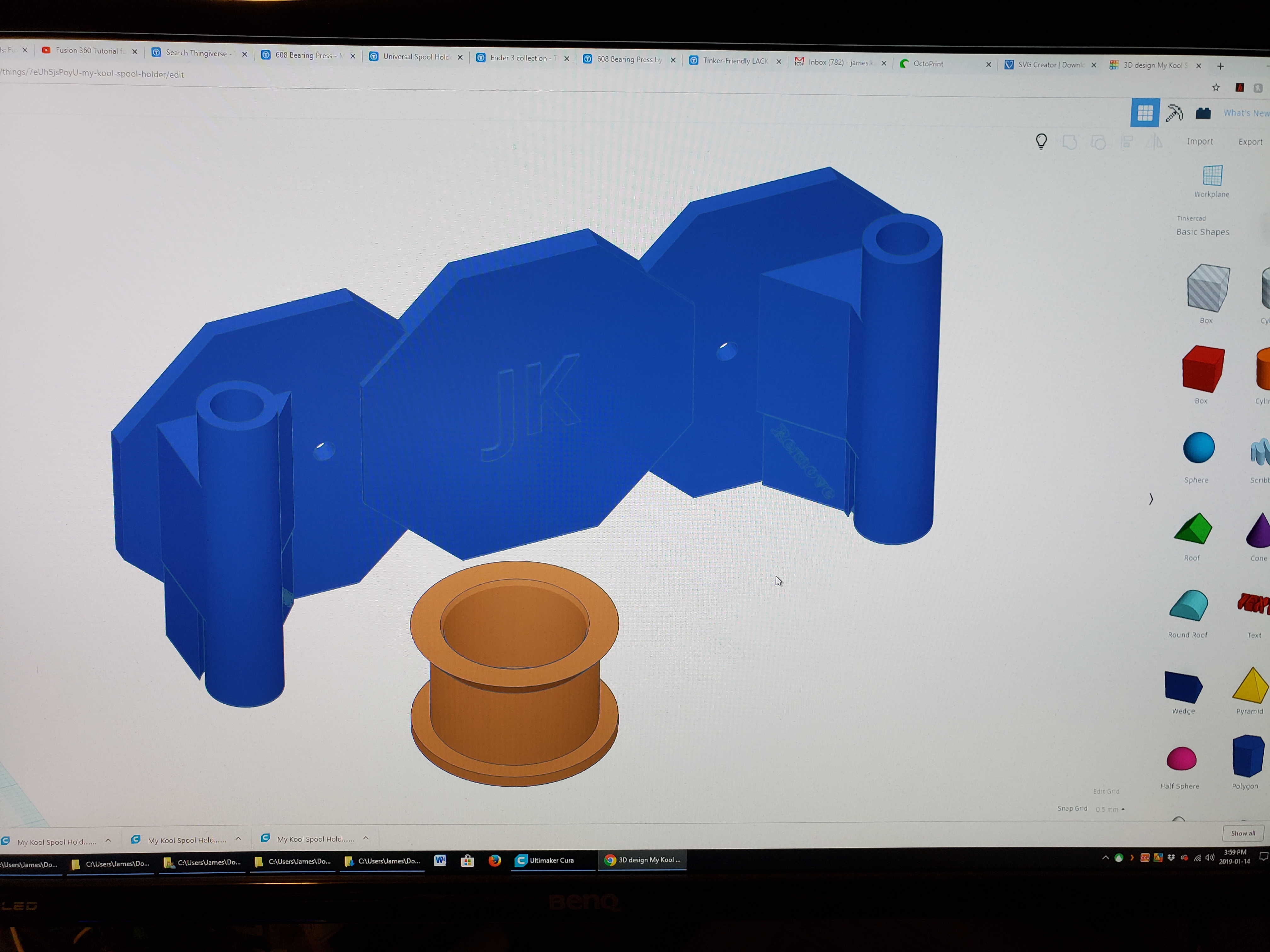Open the Snap Grid 0.5 mm dropdown
This screenshot has width=1270, height=952.
coord(1110,809)
